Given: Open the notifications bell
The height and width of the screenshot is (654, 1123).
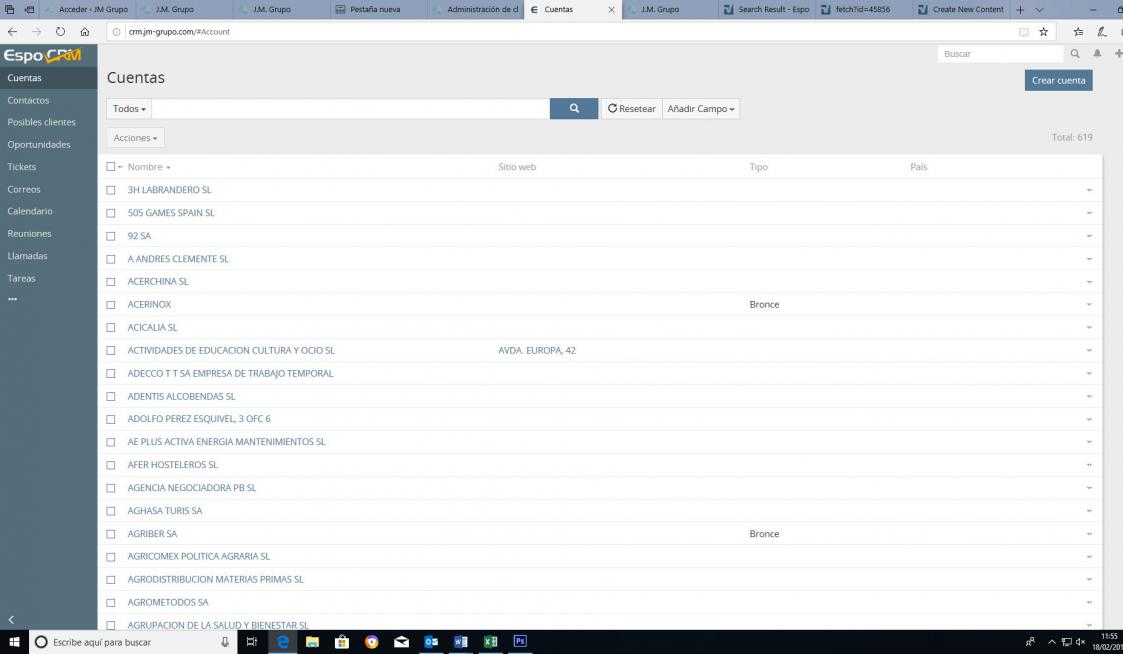Looking at the screenshot, I should pyautogui.click(x=1097, y=54).
